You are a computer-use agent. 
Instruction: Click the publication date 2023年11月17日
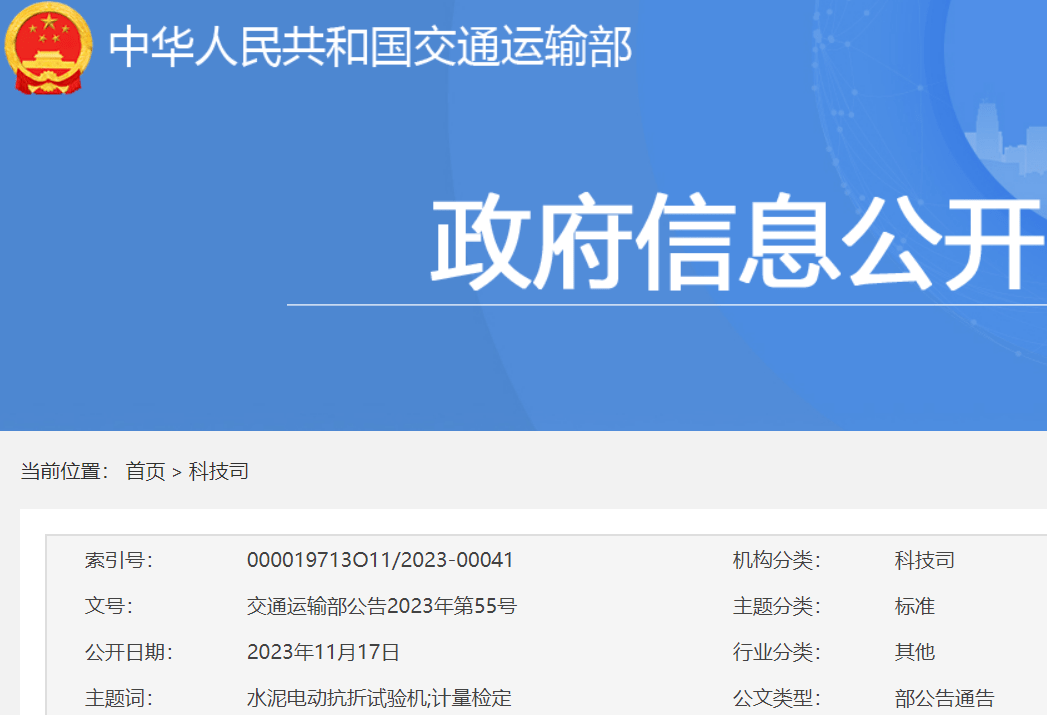point(326,651)
